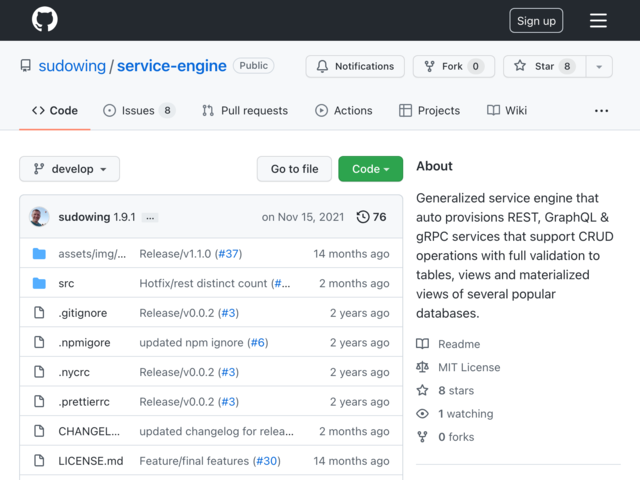Click the star icon beside 8 stars
Image resolution: width=640 pixels, height=480 pixels.
coord(422,390)
